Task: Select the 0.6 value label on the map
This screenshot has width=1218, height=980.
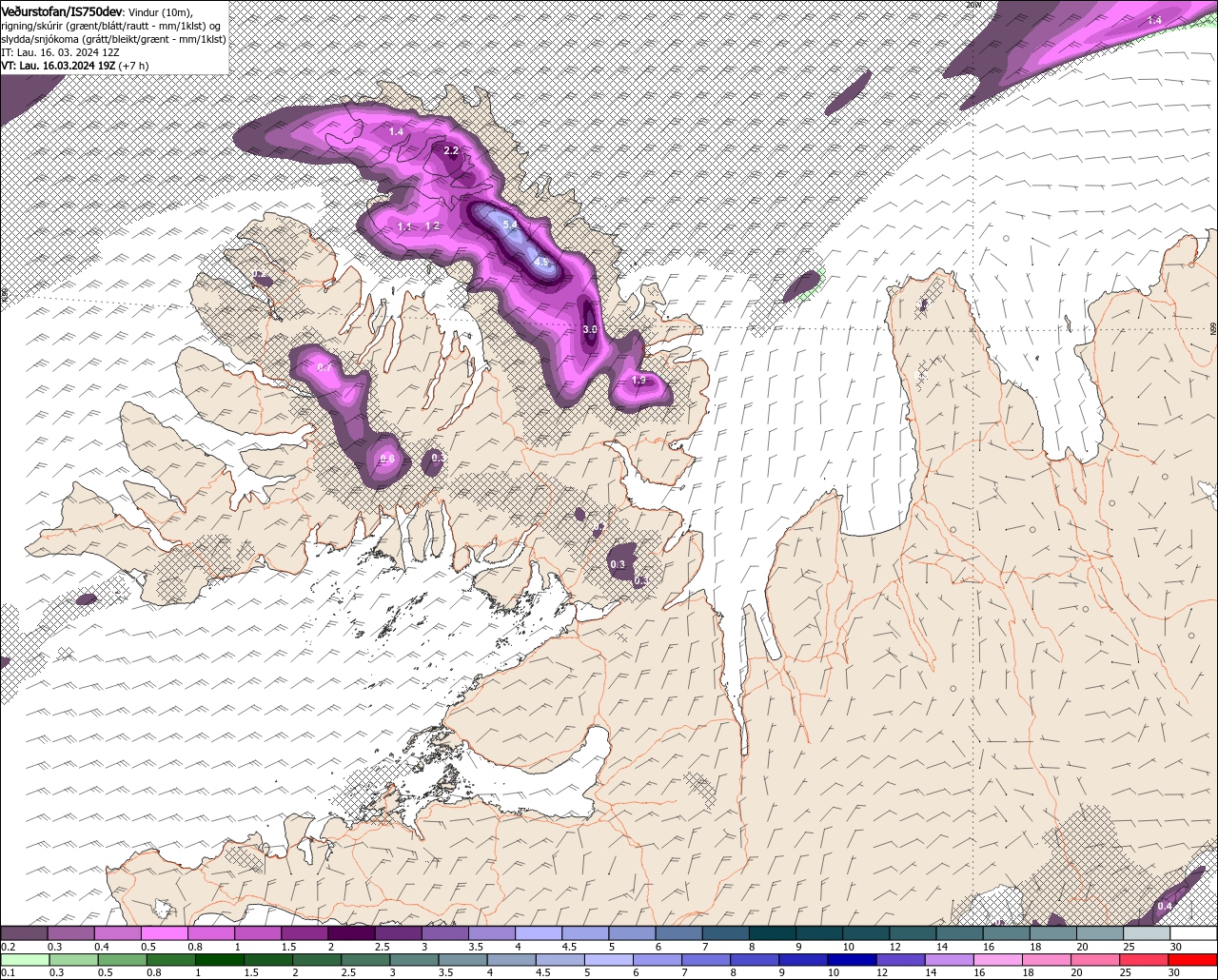Action: (x=387, y=459)
